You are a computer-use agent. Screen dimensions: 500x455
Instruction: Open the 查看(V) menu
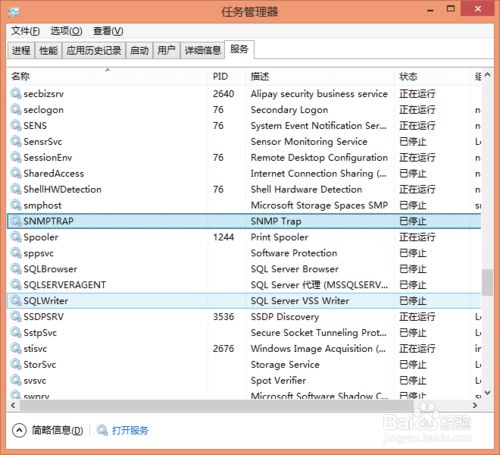point(108,31)
